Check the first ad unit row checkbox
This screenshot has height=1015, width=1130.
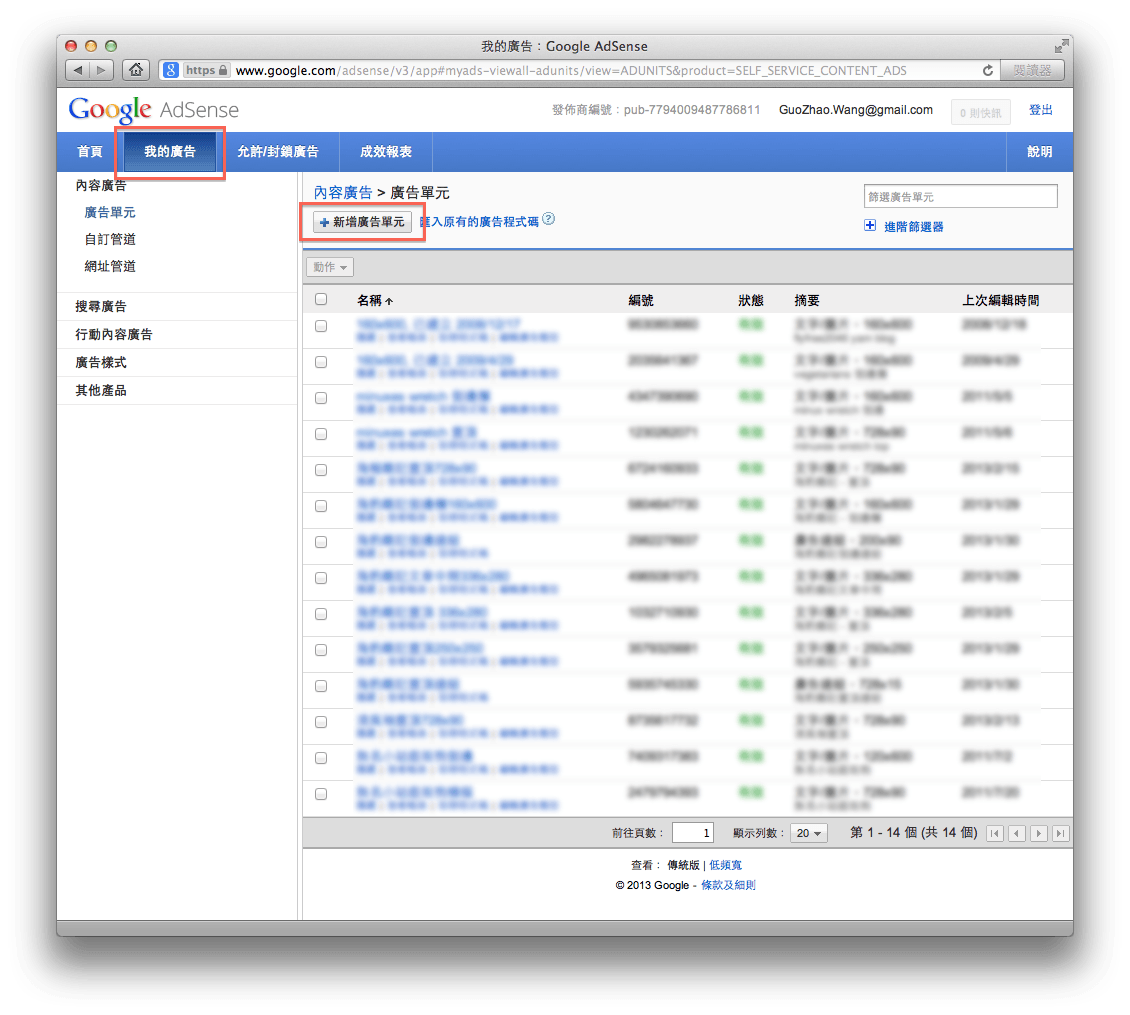pos(321,325)
